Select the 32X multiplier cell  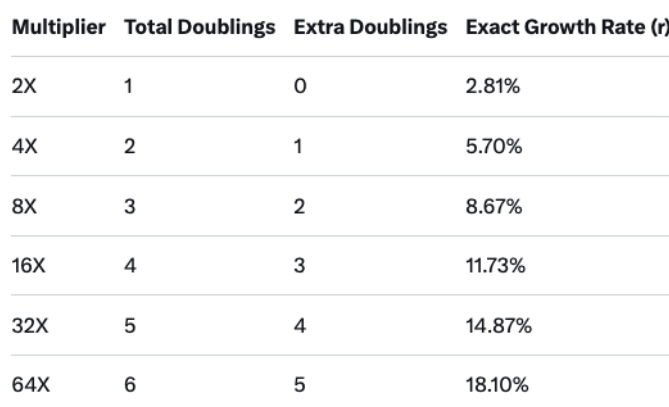click(28, 326)
